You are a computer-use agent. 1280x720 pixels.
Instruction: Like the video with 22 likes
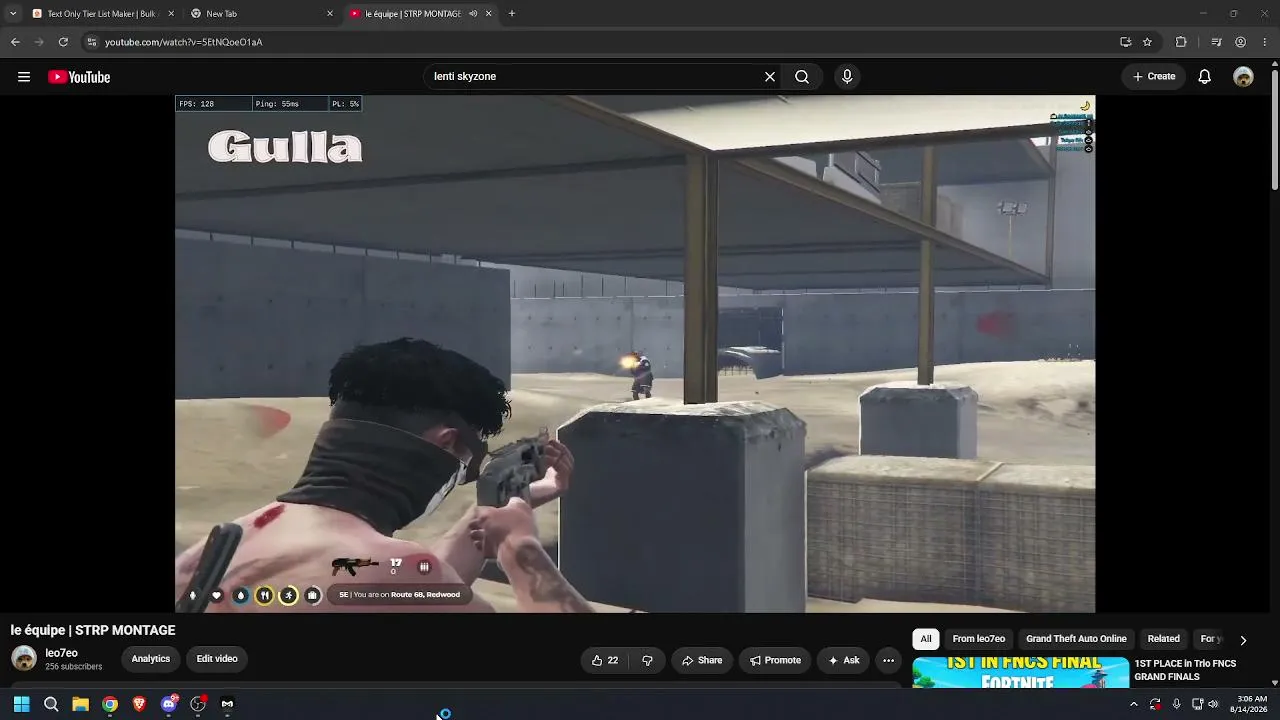(606, 660)
